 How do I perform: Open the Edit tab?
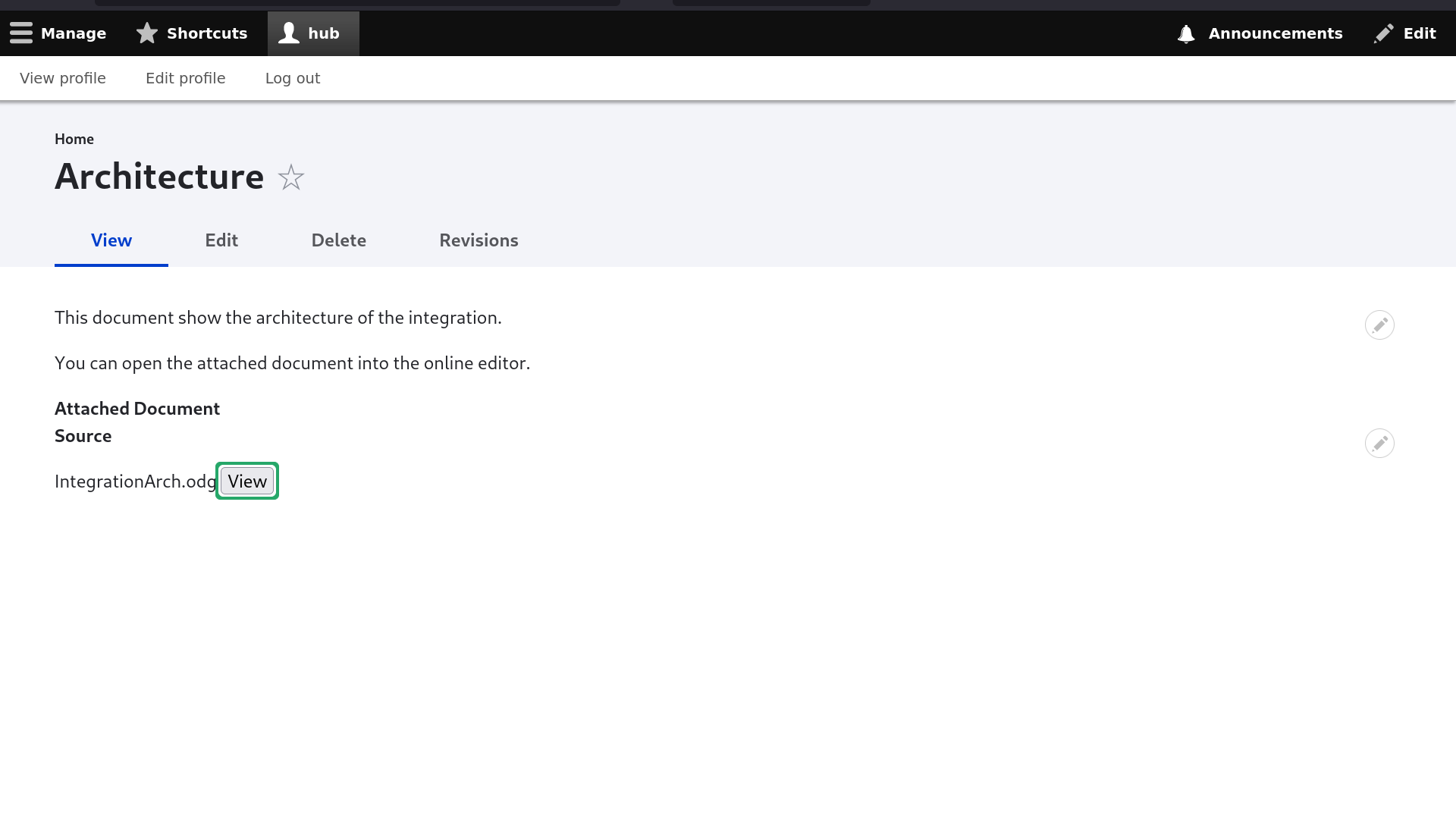[x=221, y=240]
